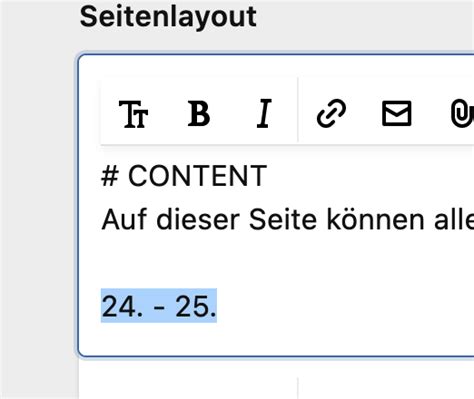The image size is (474, 399).
Task: Place cursor in the word "können"
Action: point(375,220)
